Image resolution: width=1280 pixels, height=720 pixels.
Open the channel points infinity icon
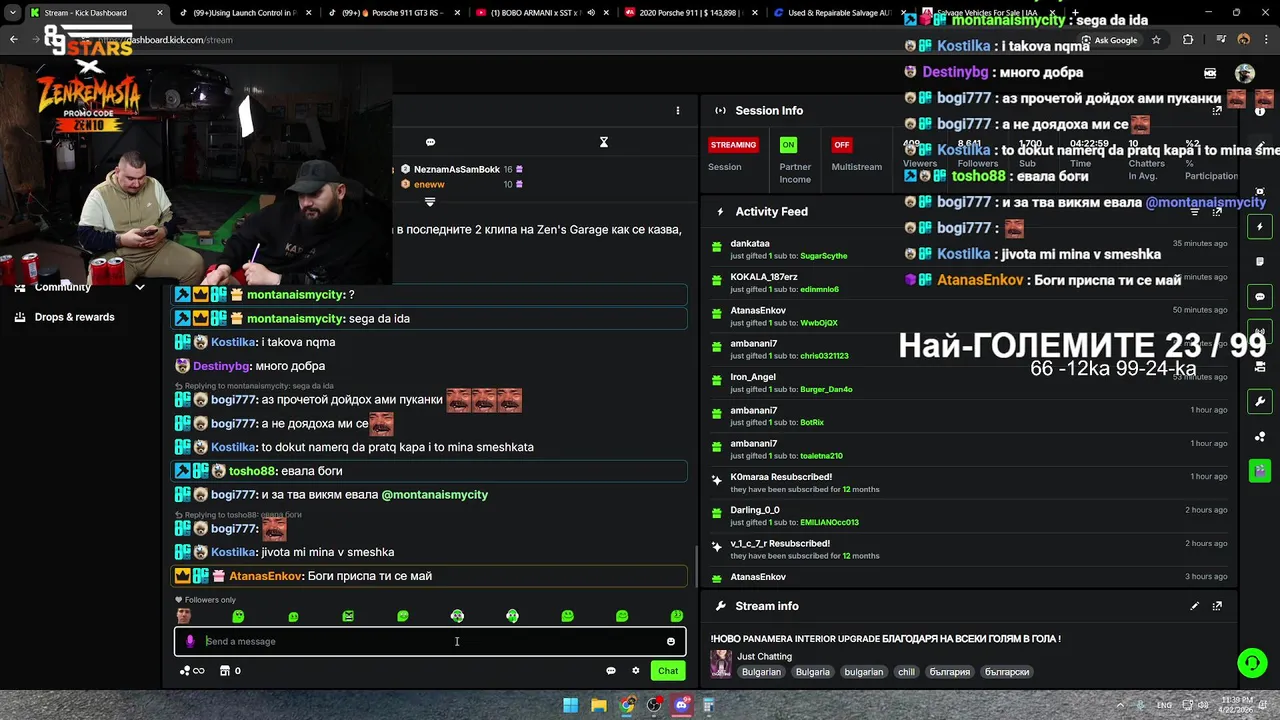point(192,671)
